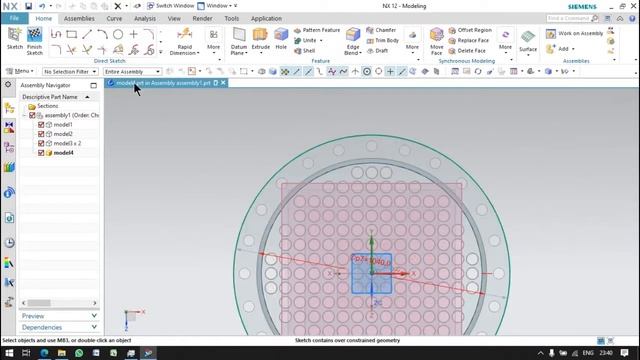This screenshot has width=640, height=360.
Task: Click the Extrude feature icon
Action: coord(260,35)
